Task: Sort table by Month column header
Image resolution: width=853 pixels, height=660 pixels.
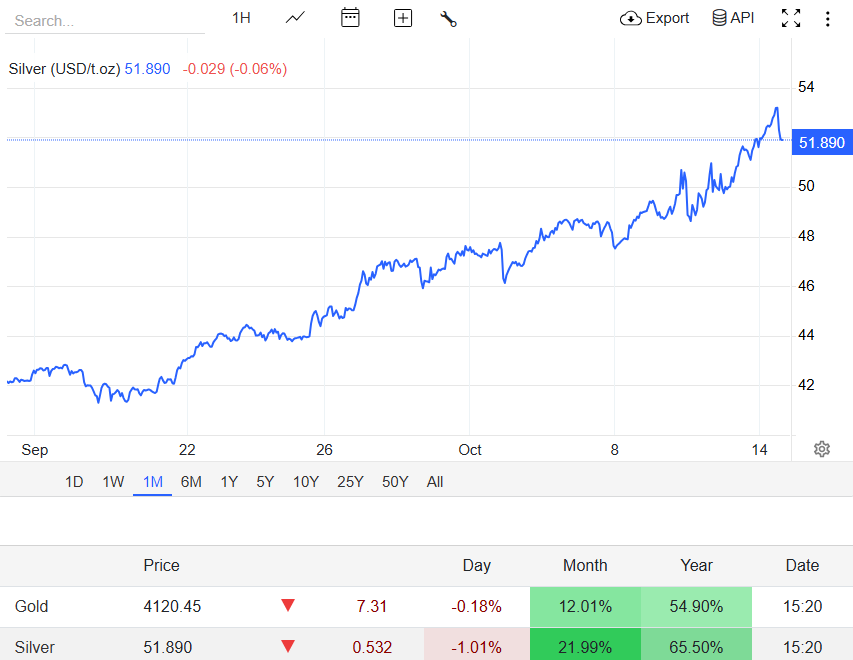Action: [585, 565]
